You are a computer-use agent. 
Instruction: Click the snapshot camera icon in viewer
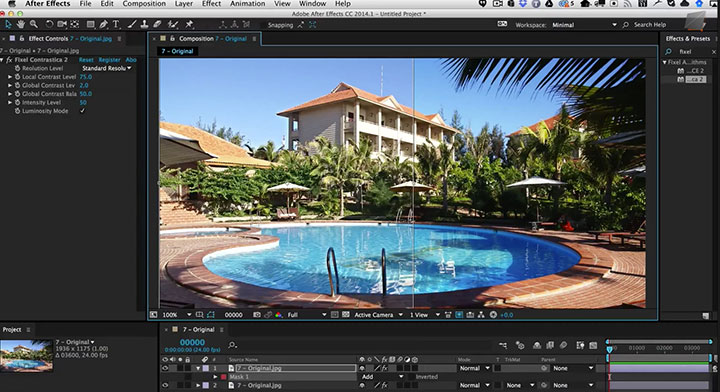click(x=257, y=315)
